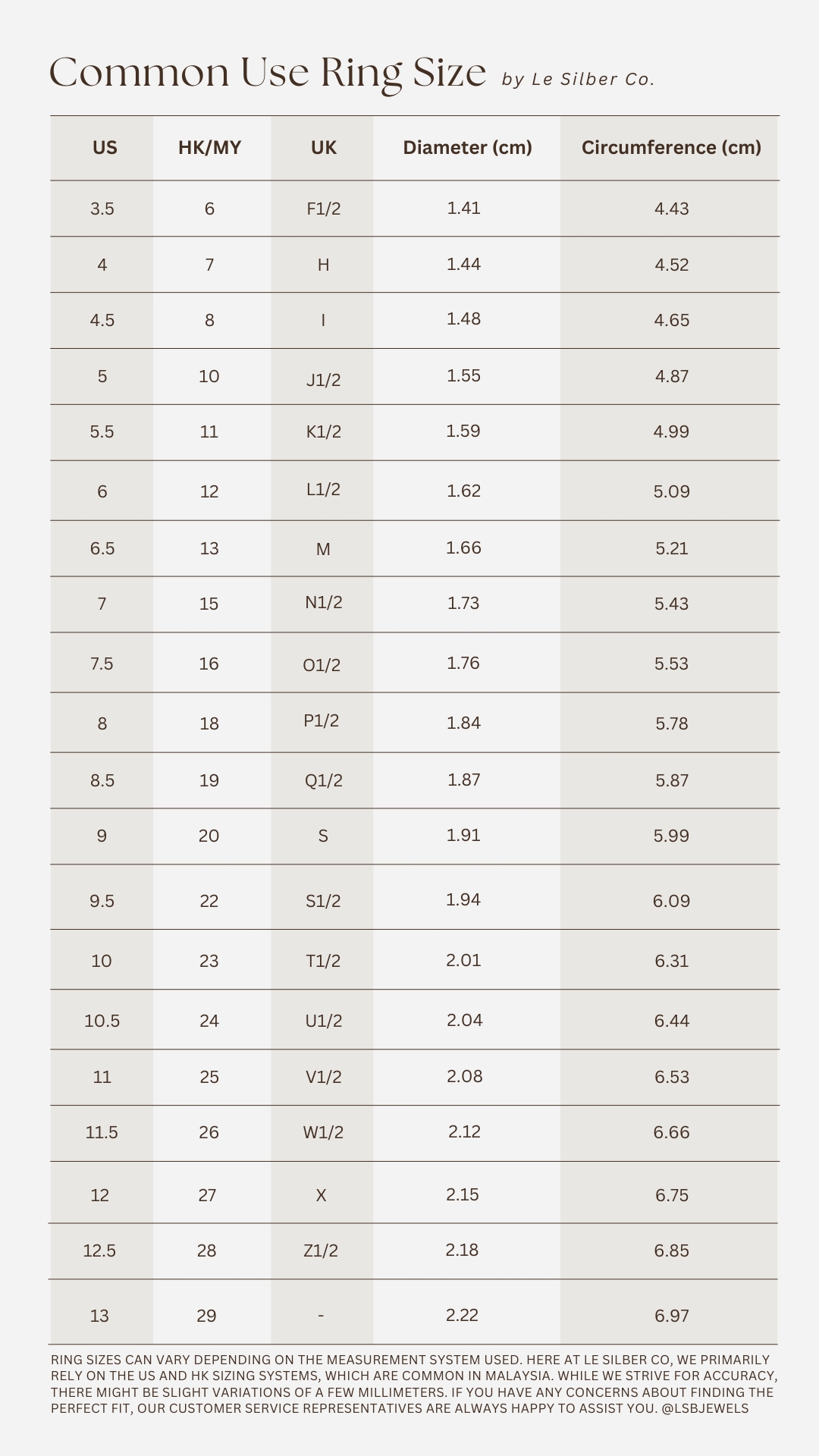
Task: Select US size 8.5 cell
Action: [102, 780]
